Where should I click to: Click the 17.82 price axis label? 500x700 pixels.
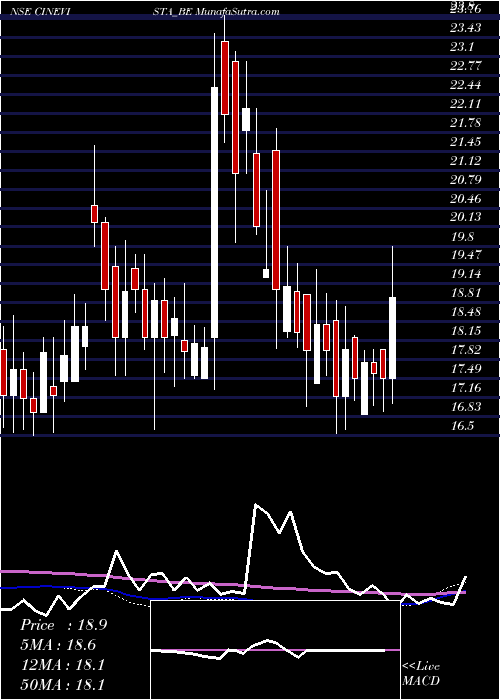466,350
